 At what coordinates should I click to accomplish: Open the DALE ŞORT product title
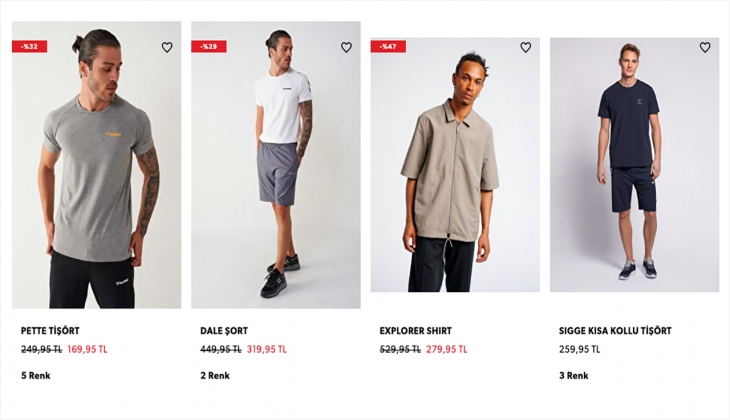224,331
